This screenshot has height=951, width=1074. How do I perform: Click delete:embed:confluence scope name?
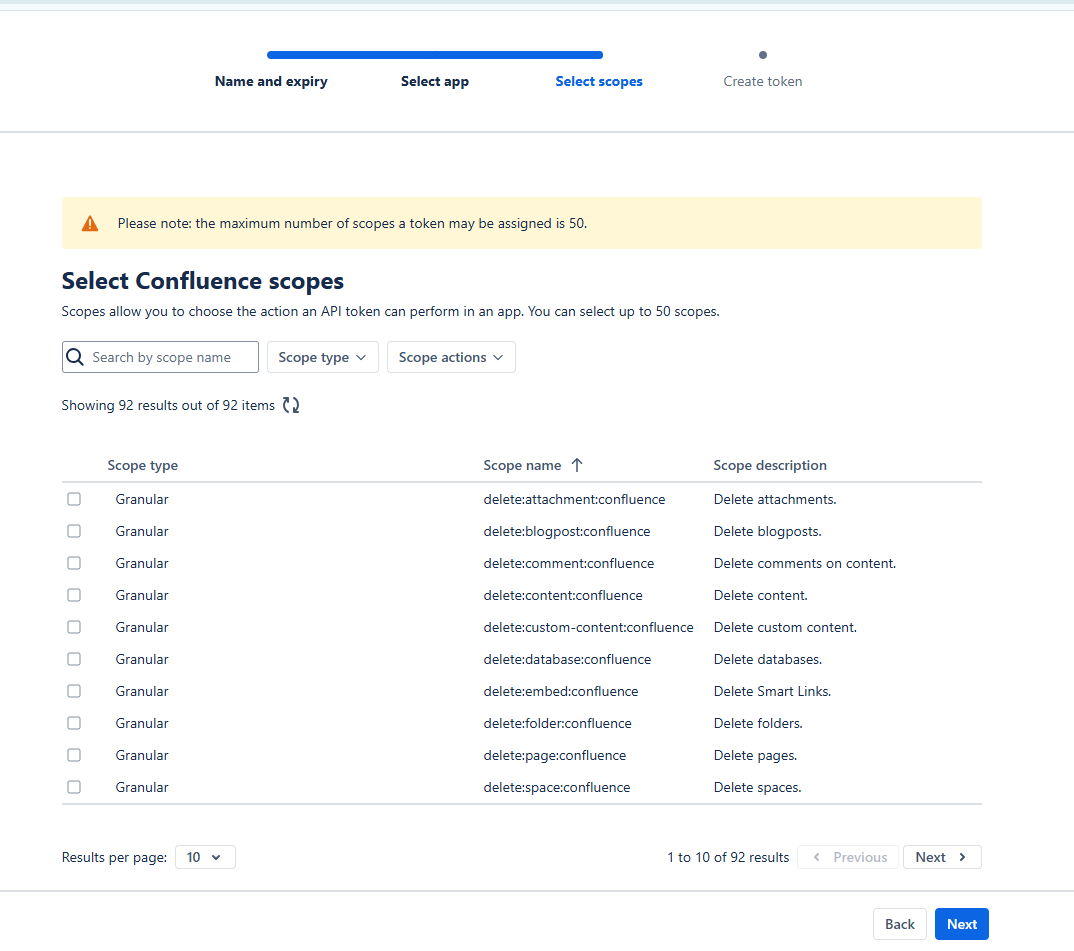560,691
